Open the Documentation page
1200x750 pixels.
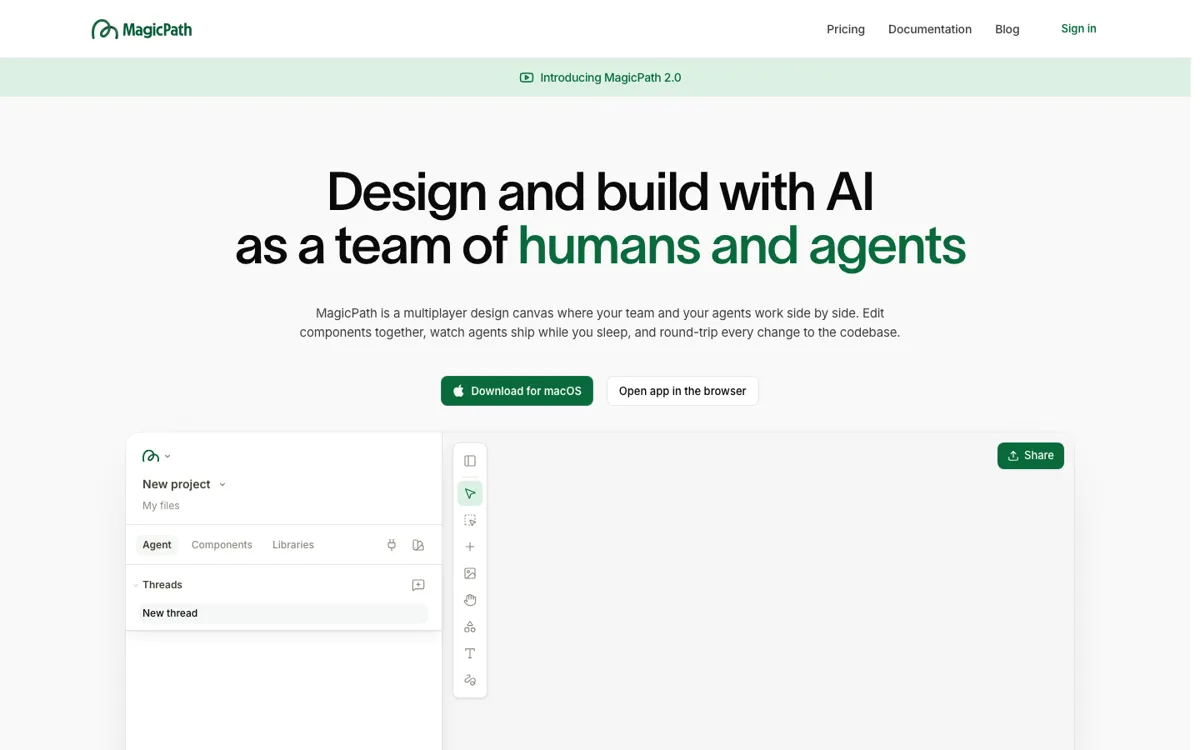coord(930,29)
